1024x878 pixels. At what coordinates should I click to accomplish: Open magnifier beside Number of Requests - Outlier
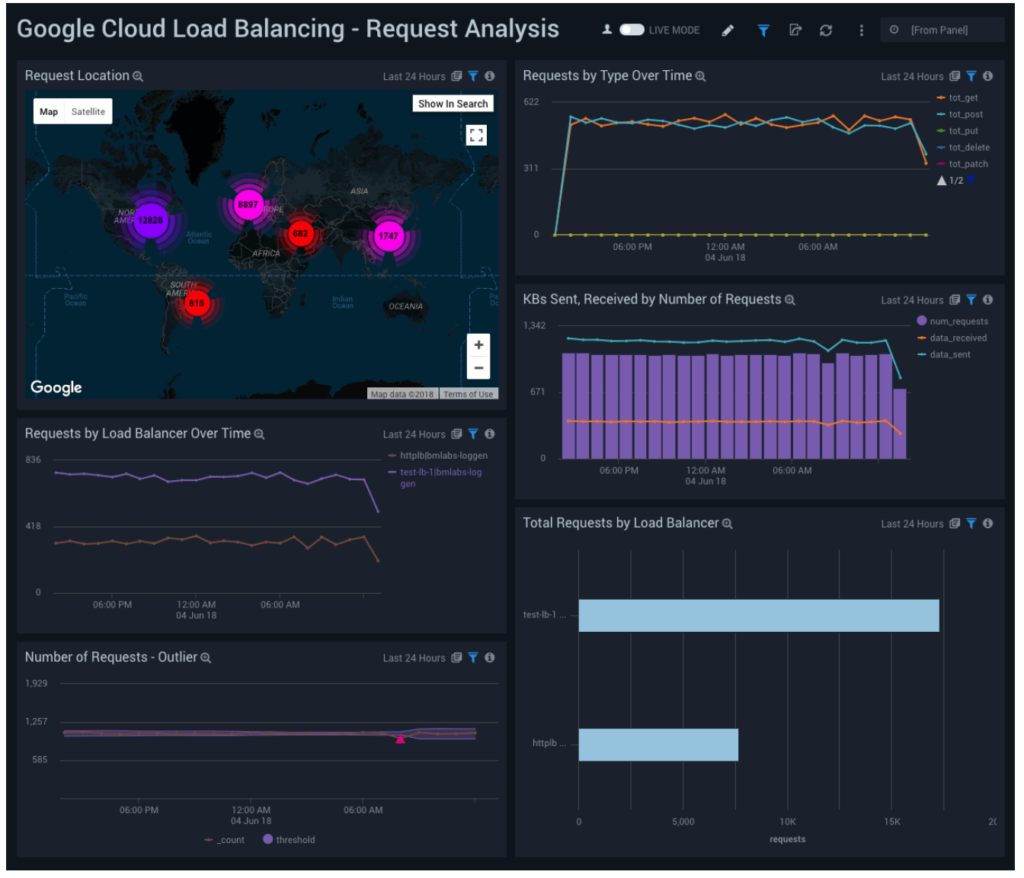[x=206, y=658]
